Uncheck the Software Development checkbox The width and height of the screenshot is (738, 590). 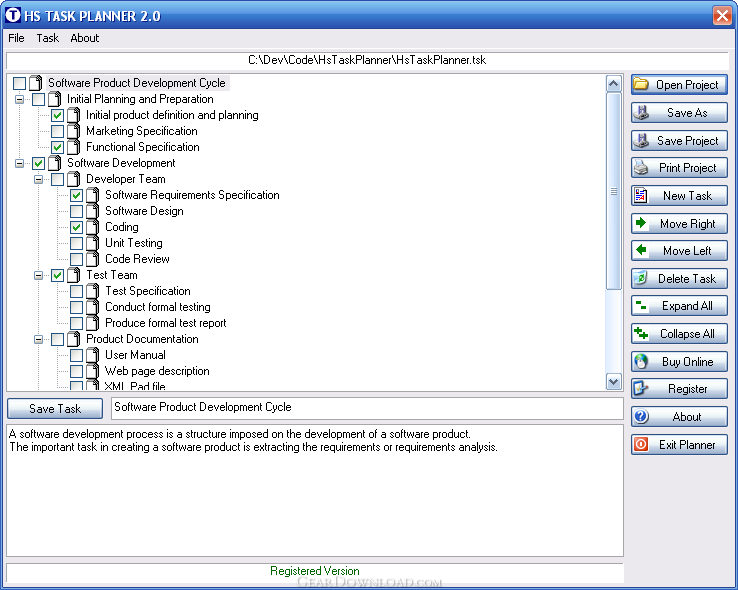(39, 163)
